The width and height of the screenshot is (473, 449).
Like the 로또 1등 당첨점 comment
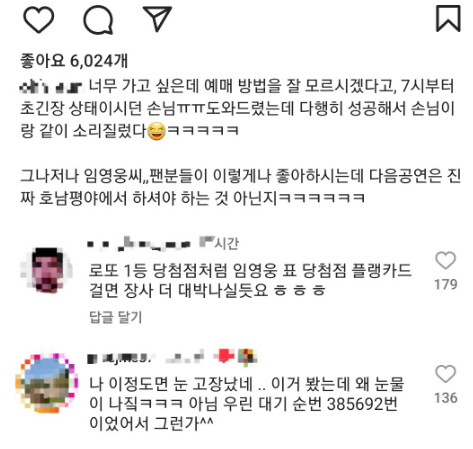[x=445, y=260]
